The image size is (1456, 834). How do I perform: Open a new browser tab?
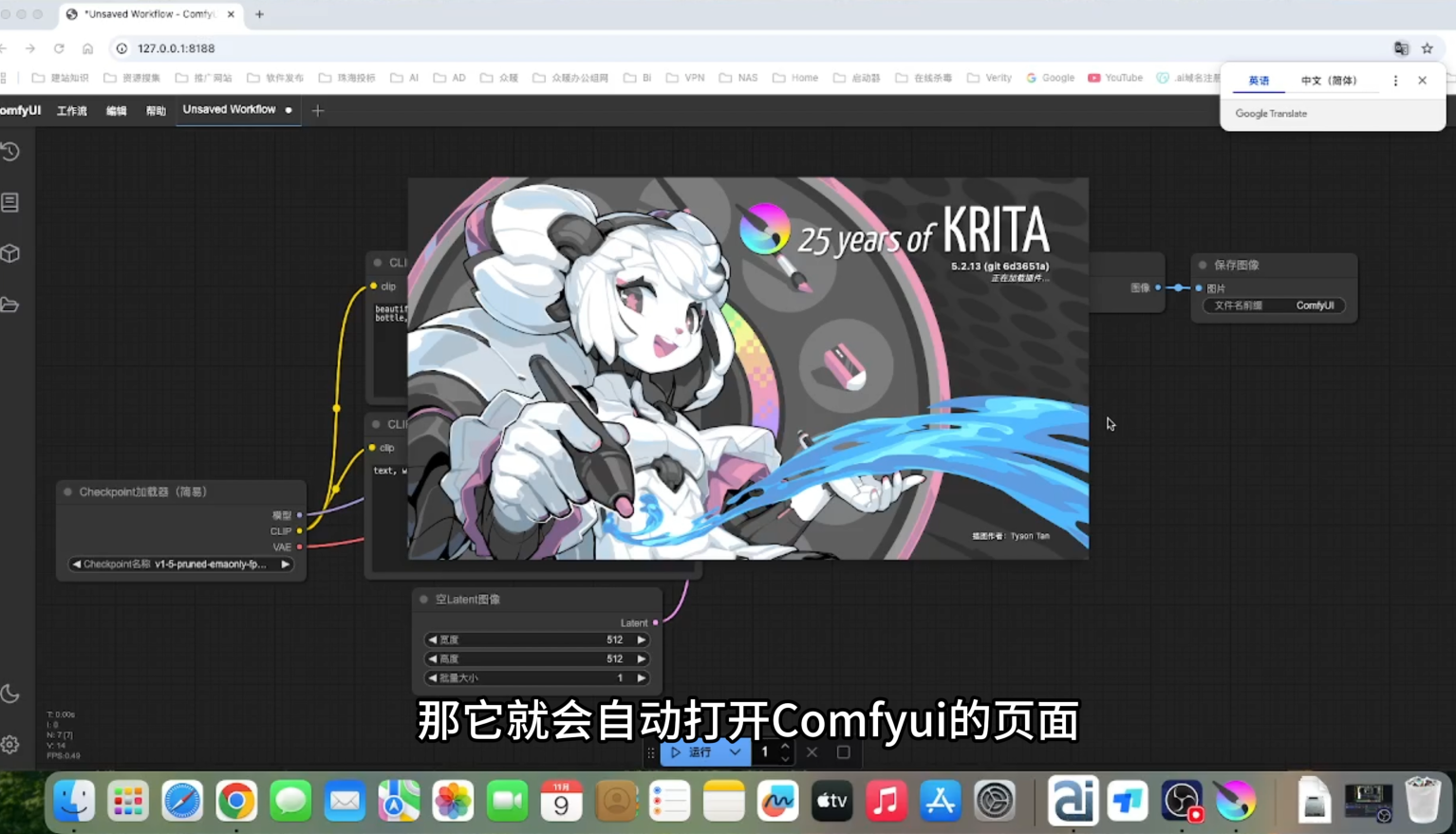click(x=259, y=14)
